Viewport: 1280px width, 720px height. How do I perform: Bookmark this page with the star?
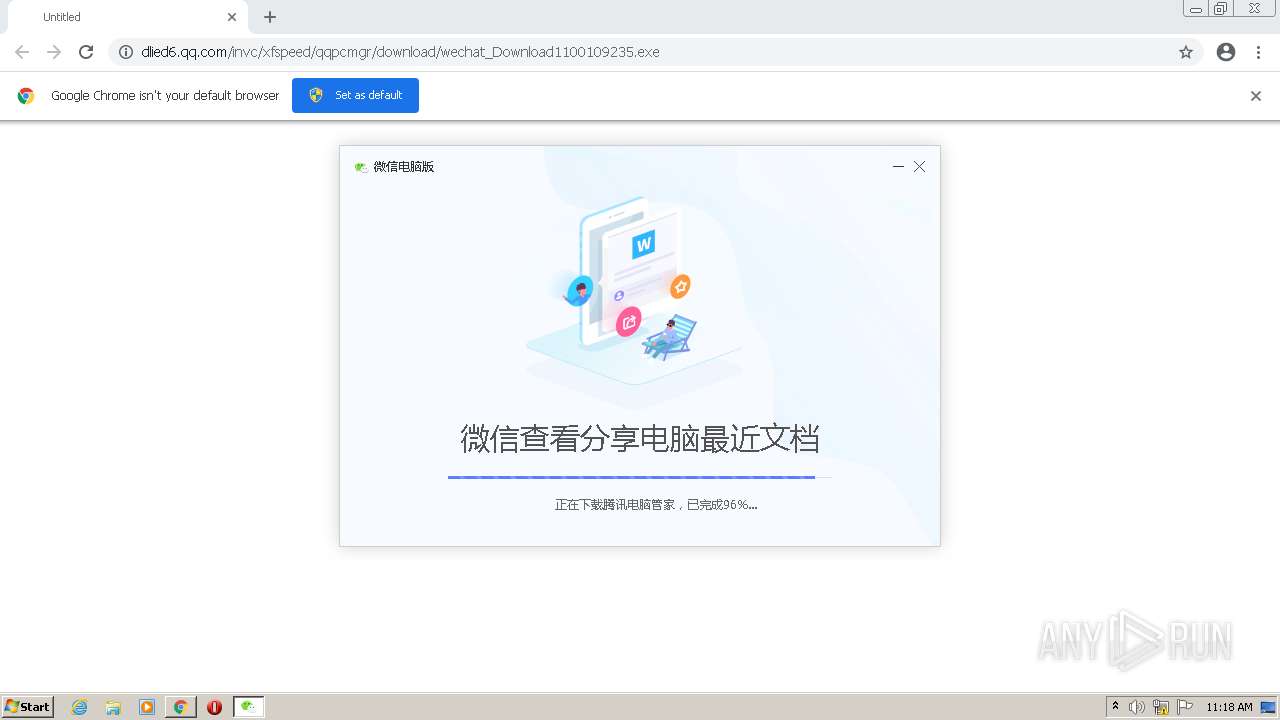(x=1186, y=52)
